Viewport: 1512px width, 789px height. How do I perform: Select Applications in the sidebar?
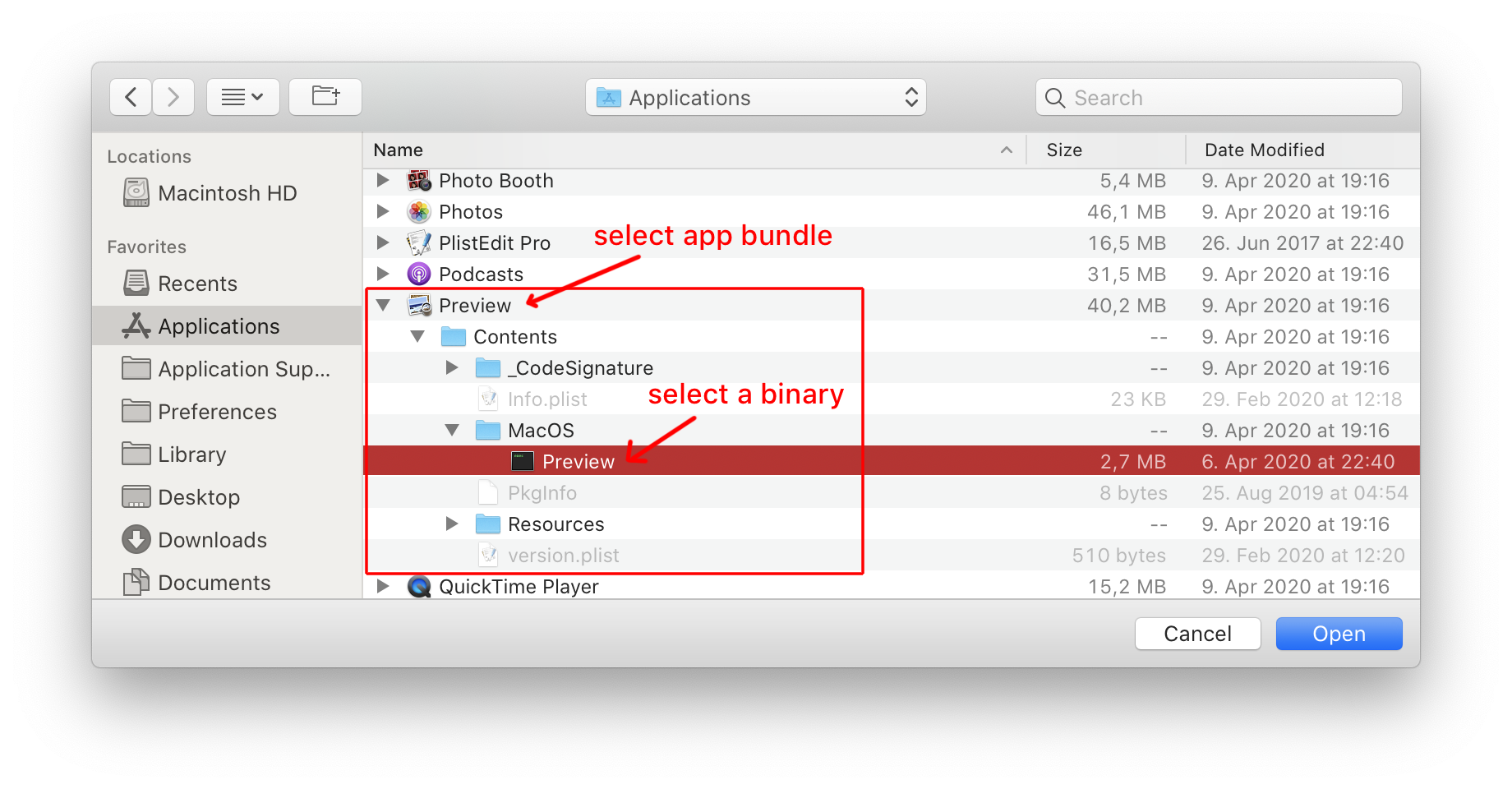[227, 326]
